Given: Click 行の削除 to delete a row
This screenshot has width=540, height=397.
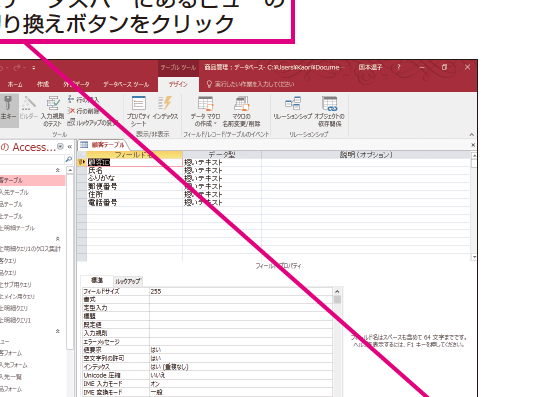Looking at the screenshot, I should pyautogui.click(x=83, y=111).
